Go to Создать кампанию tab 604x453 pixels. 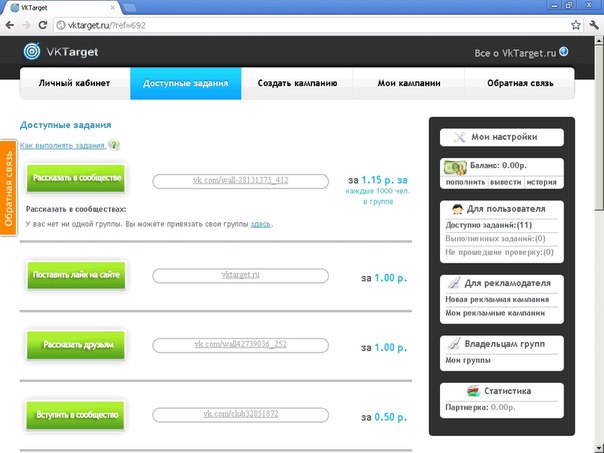tap(297, 83)
